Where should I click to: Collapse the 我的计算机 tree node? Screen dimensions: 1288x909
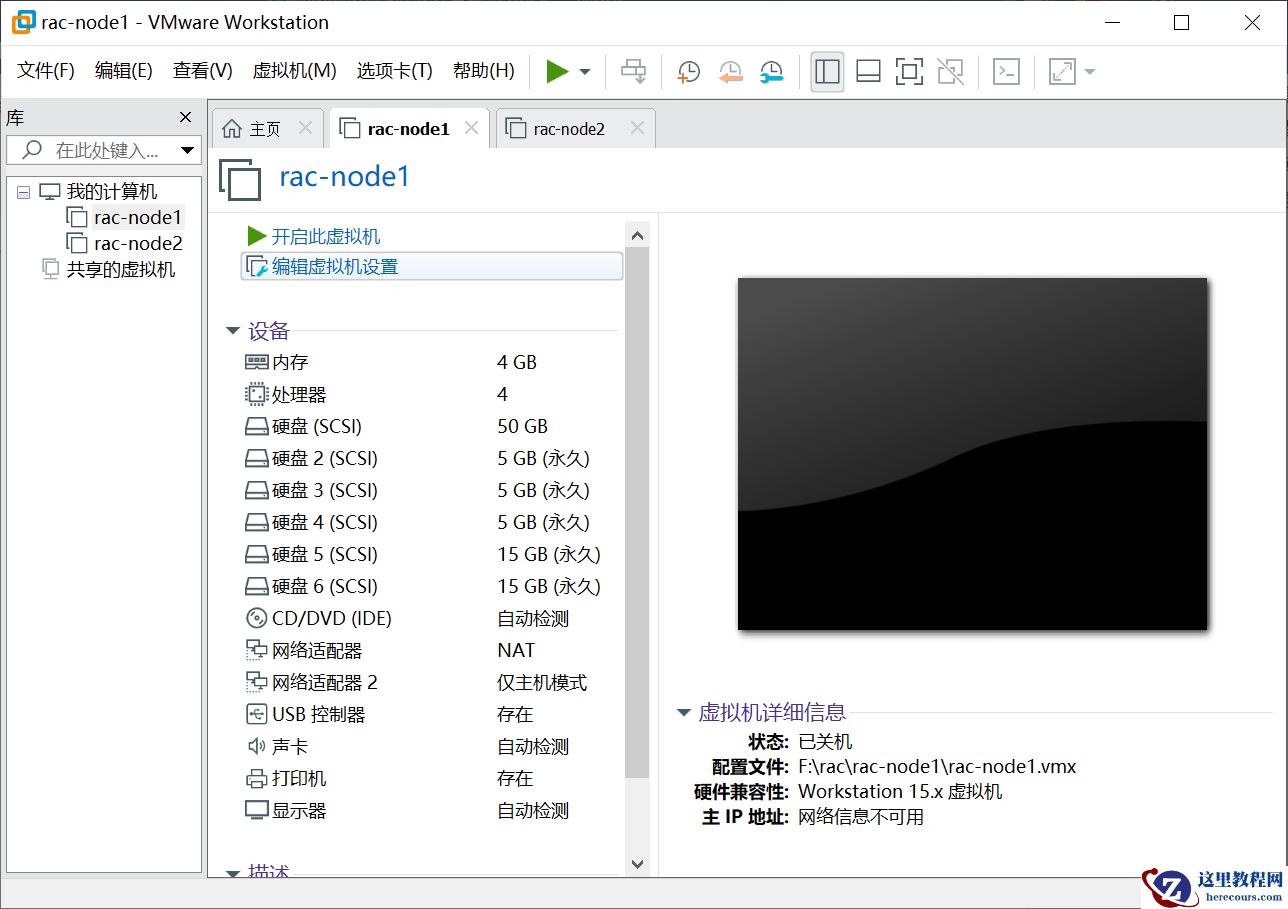pyautogui.click(x=24, y=192)
